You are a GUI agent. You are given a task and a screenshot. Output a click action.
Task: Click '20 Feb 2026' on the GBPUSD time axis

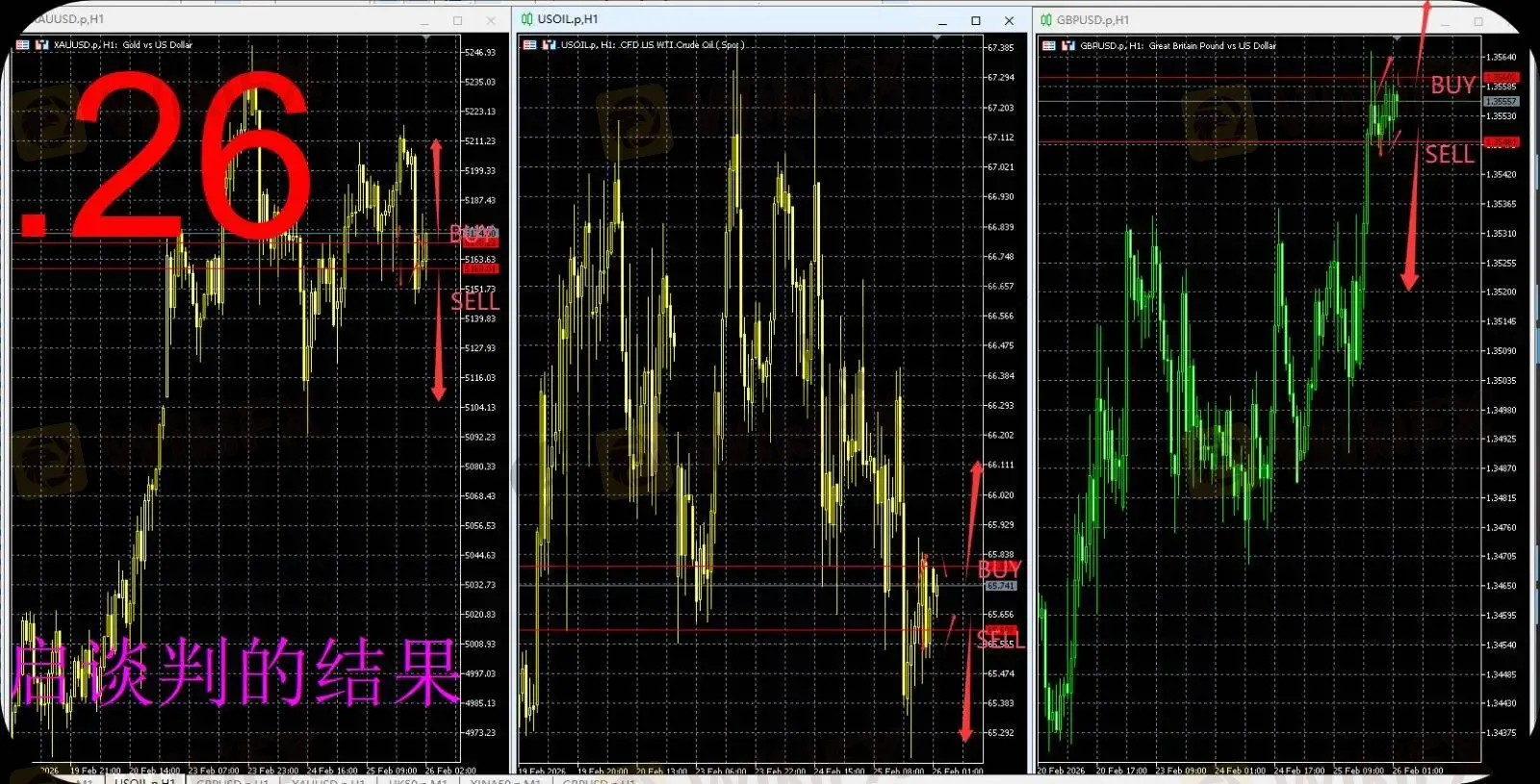point(1061,771)
